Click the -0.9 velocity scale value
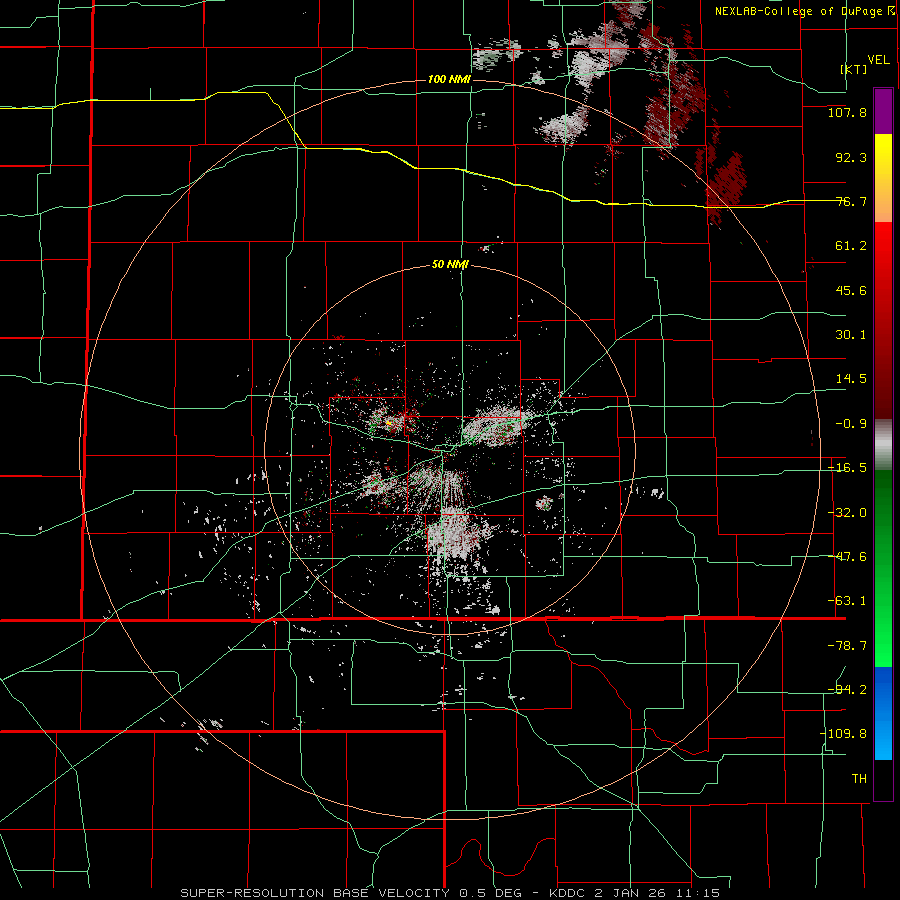 click(x=851, y=424)
